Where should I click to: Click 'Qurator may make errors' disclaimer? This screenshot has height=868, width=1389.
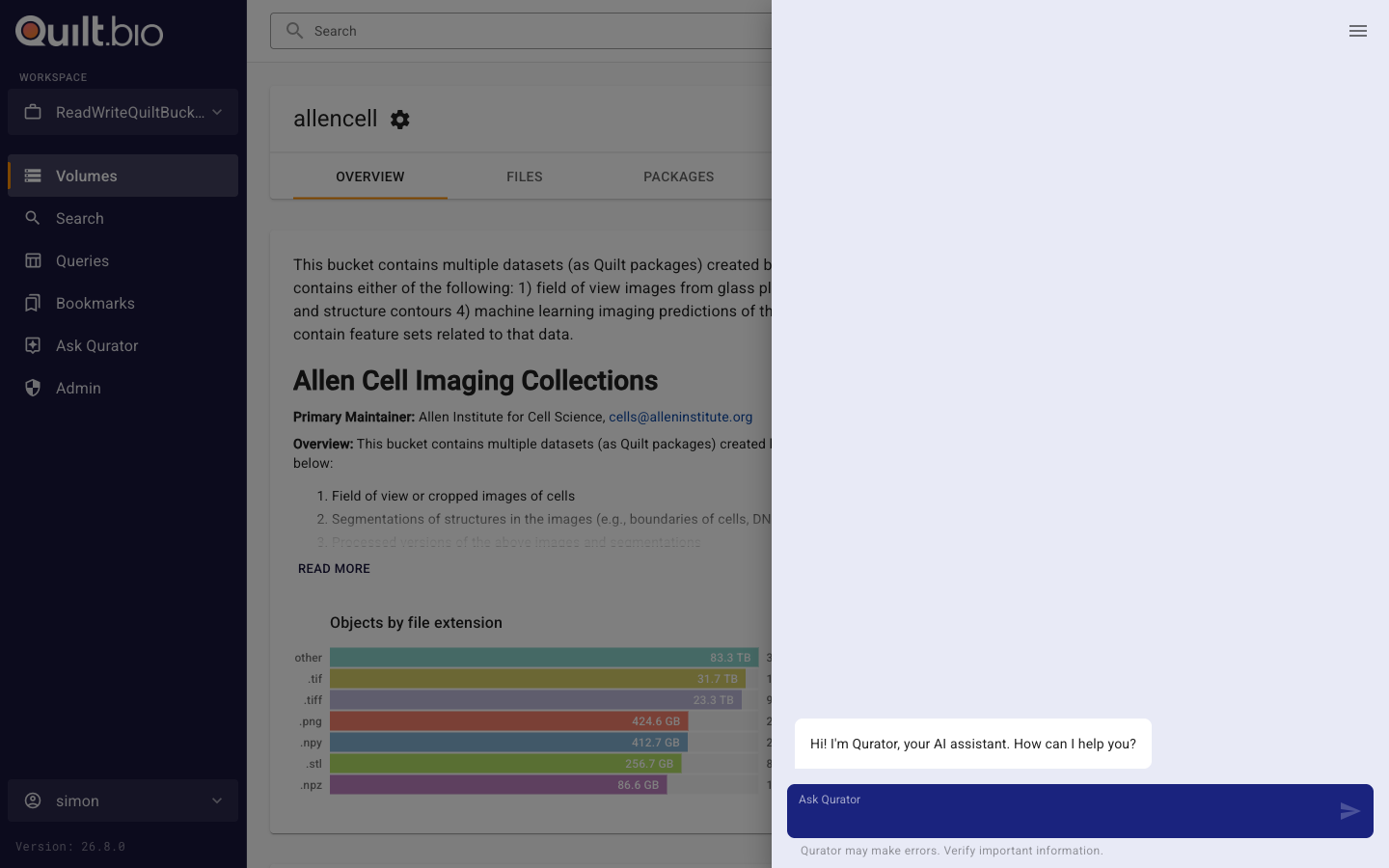click(x=951, y=851)
